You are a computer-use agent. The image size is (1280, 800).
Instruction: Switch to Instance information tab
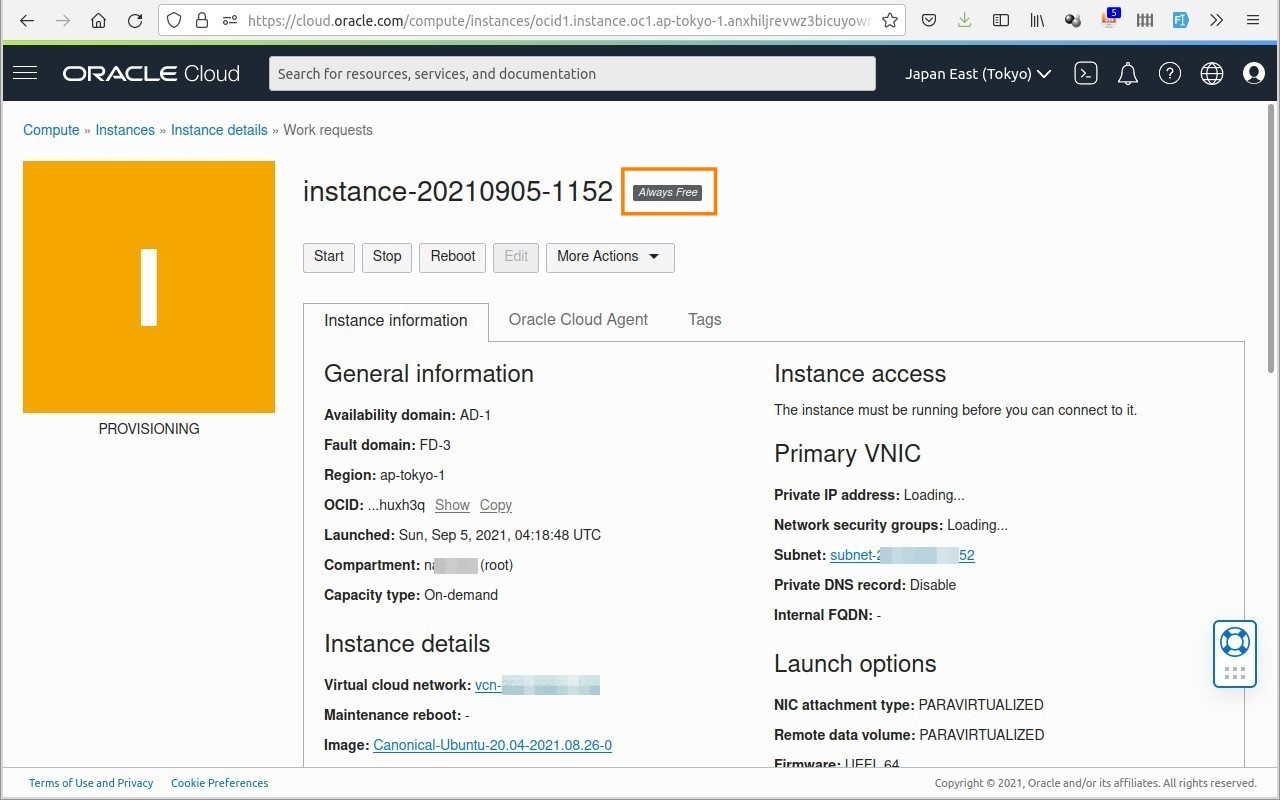(x=396, y=321)
